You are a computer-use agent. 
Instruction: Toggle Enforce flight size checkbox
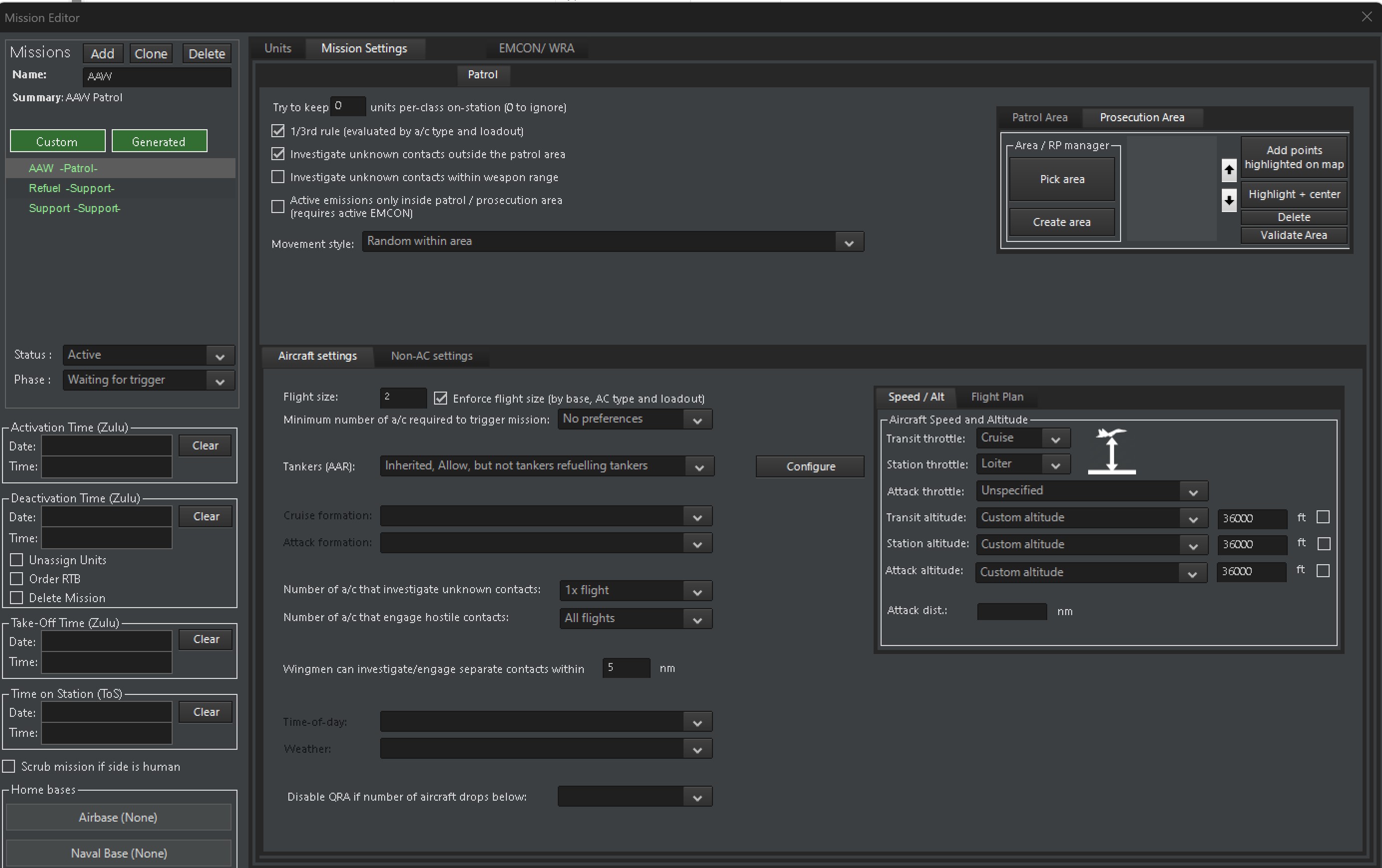point(440,398)
